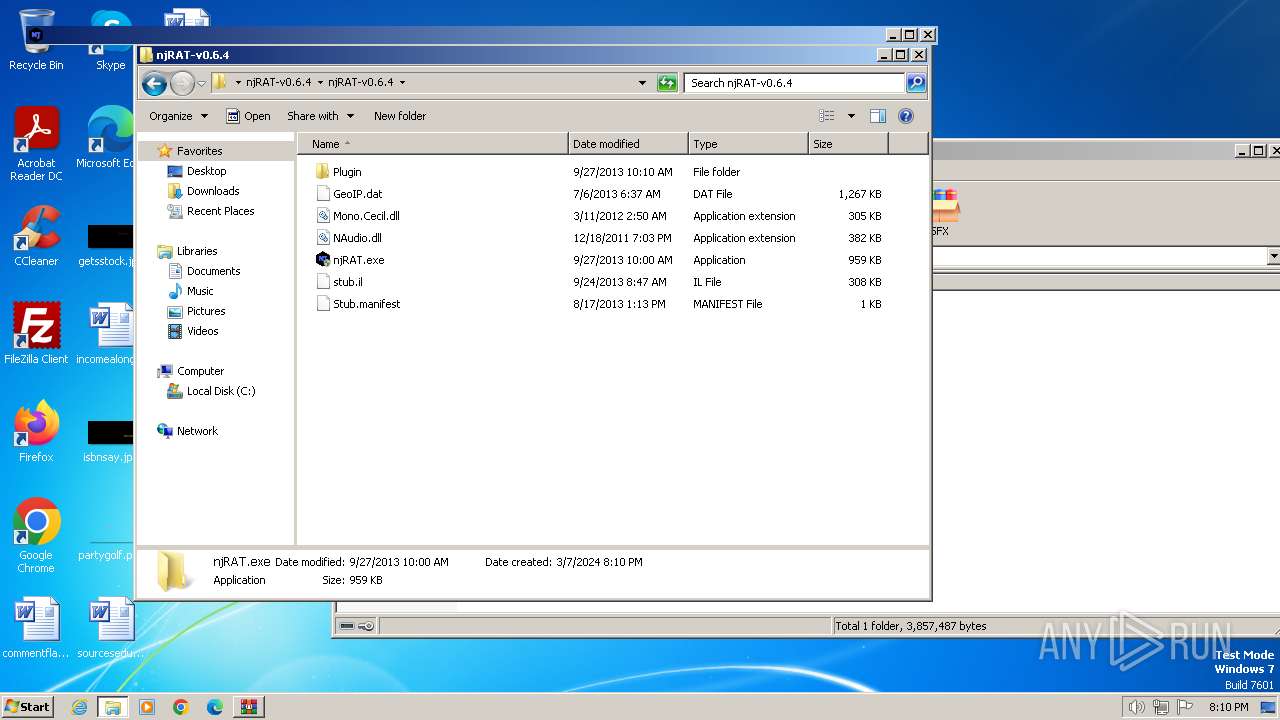Click the New folder button
Image resolution: width=1280 pixels, height=720 pixels.
click(400, 116)
